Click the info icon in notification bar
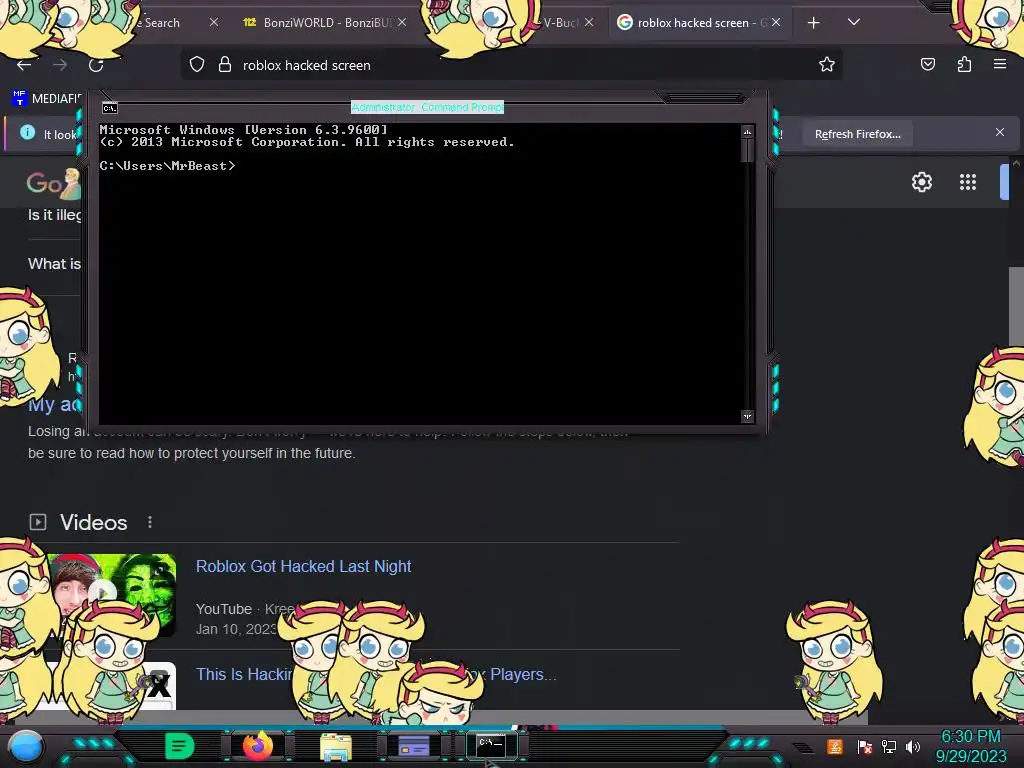 point(27,133)
